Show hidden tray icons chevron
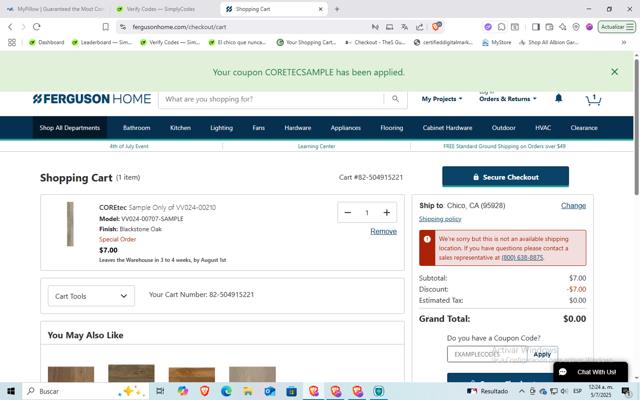The height and width of the screenshot is (400, 640). point(521,391)
